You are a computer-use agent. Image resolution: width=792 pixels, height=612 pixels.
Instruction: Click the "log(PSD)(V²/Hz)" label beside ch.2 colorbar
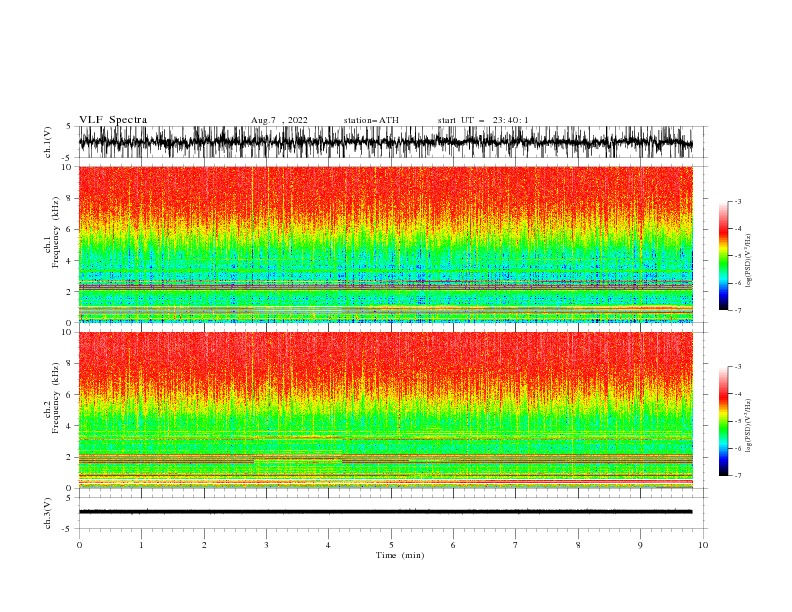[748, 425]
